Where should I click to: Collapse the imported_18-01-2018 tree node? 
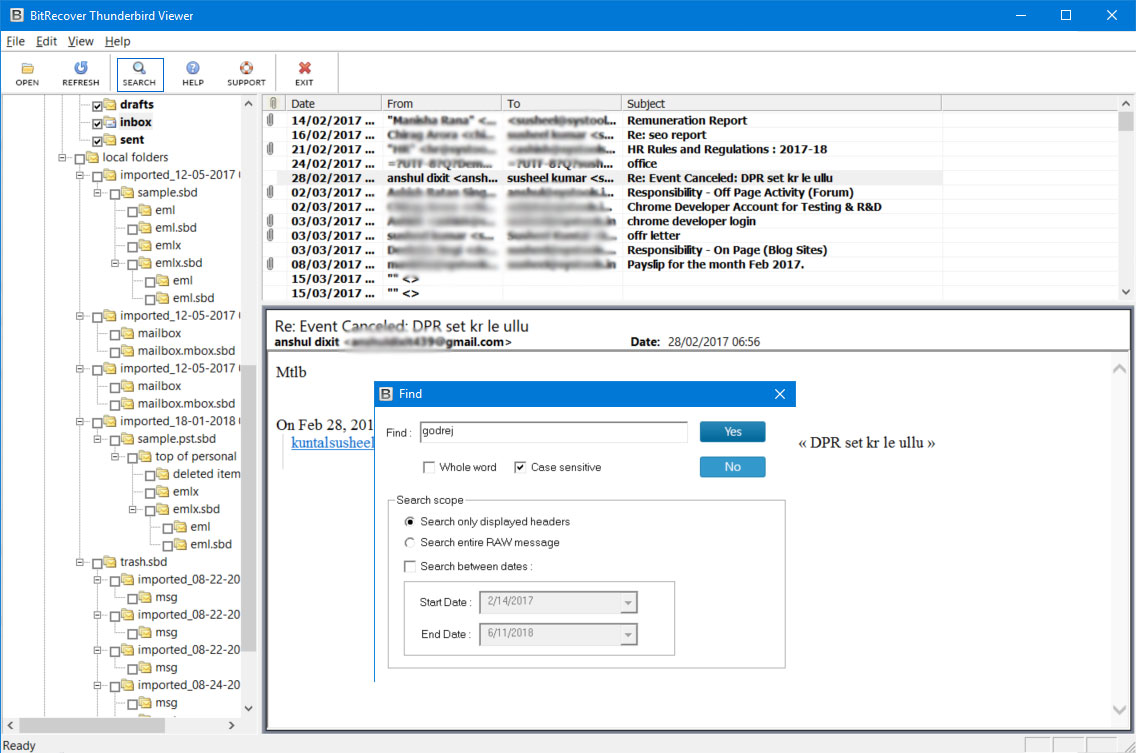pyautogui.click(x=80, y=421)
